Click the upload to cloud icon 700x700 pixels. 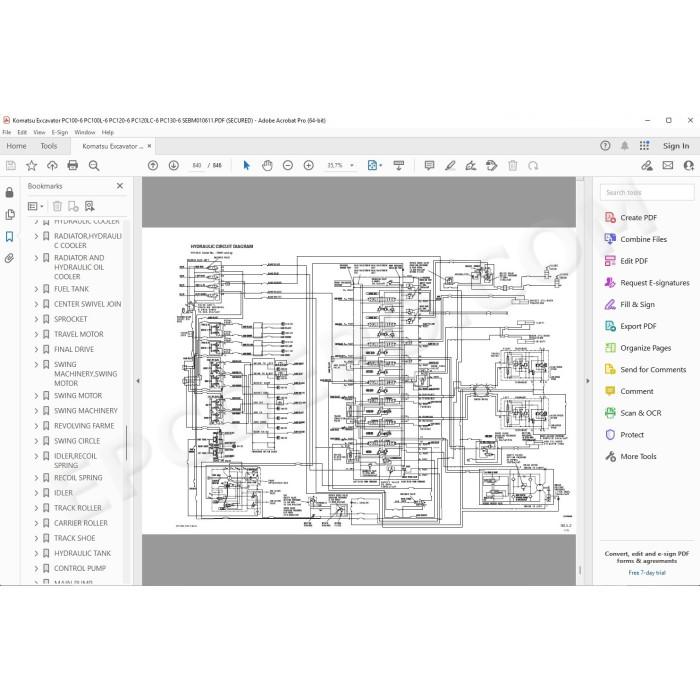click(52, 166)
